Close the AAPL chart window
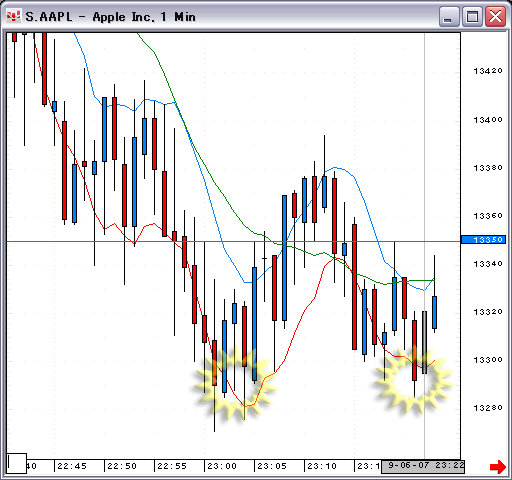This screenshot has width=512, height=480. pos(495,16)
